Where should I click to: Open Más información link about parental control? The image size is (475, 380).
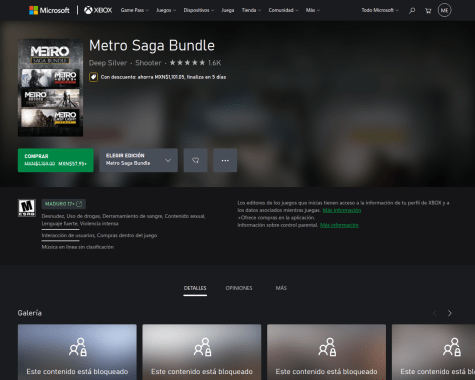click(339, 225)
